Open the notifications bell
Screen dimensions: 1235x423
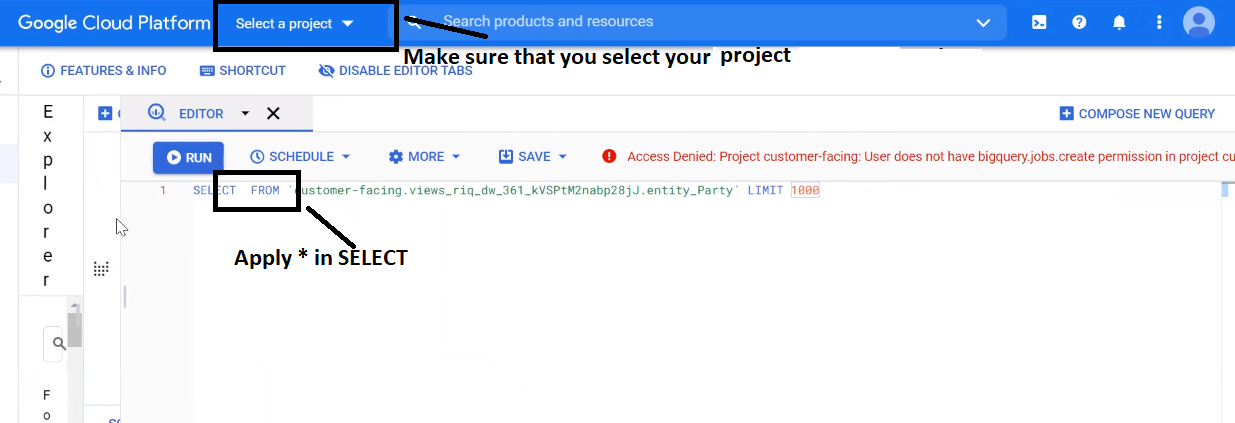pos(1119,22)
